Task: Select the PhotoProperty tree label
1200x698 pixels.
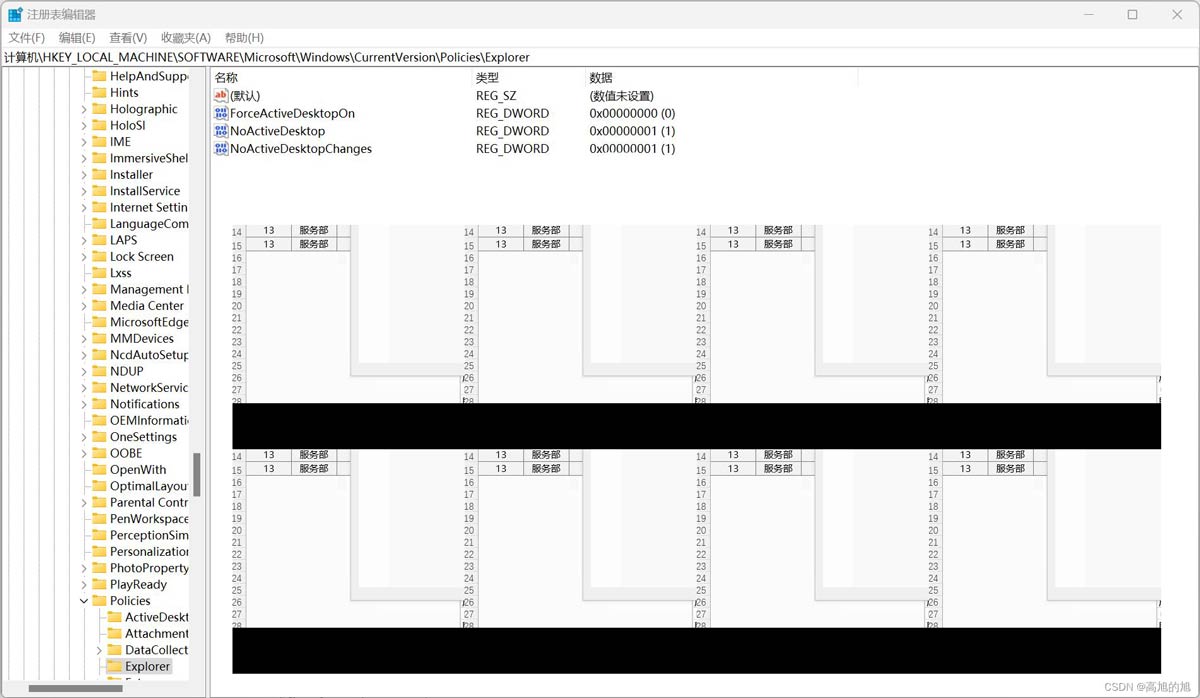Action: 149,568
